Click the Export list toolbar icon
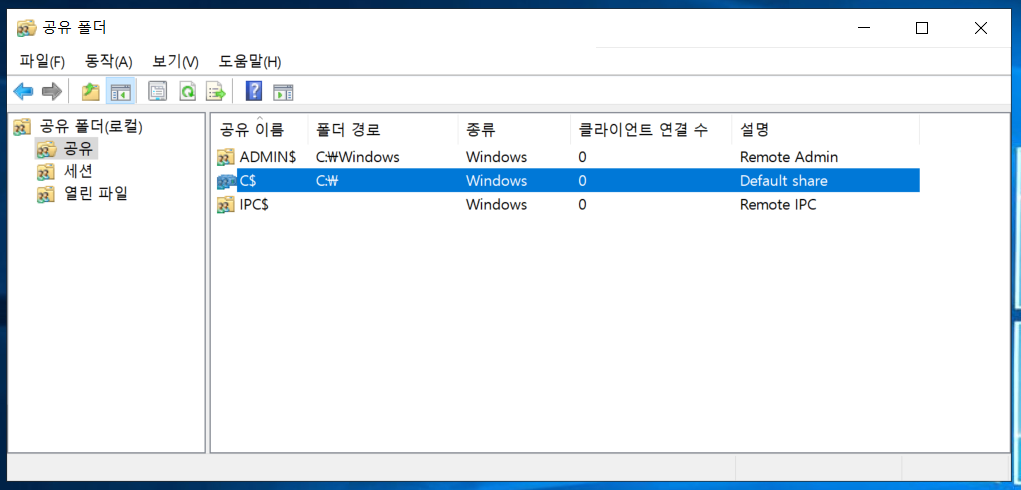 coord(216,92)
